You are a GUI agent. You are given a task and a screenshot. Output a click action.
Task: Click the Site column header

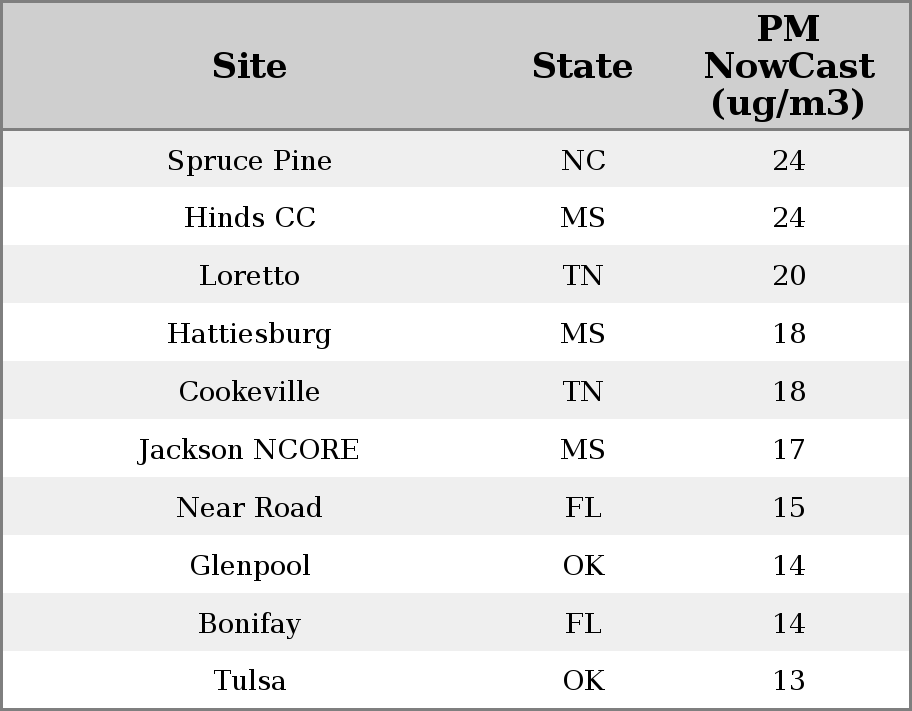(249, 66)
